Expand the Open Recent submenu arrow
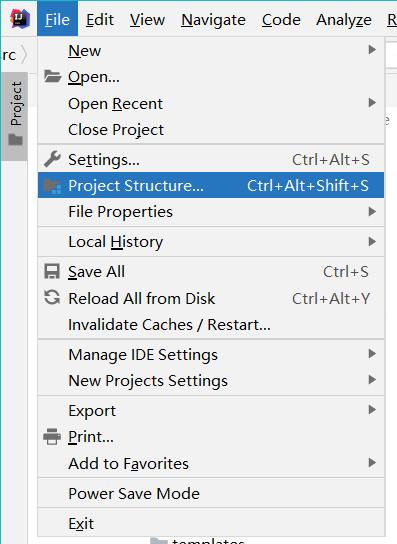Image resolution: width=397 pixels, height=544 pixels. [372, 103]
